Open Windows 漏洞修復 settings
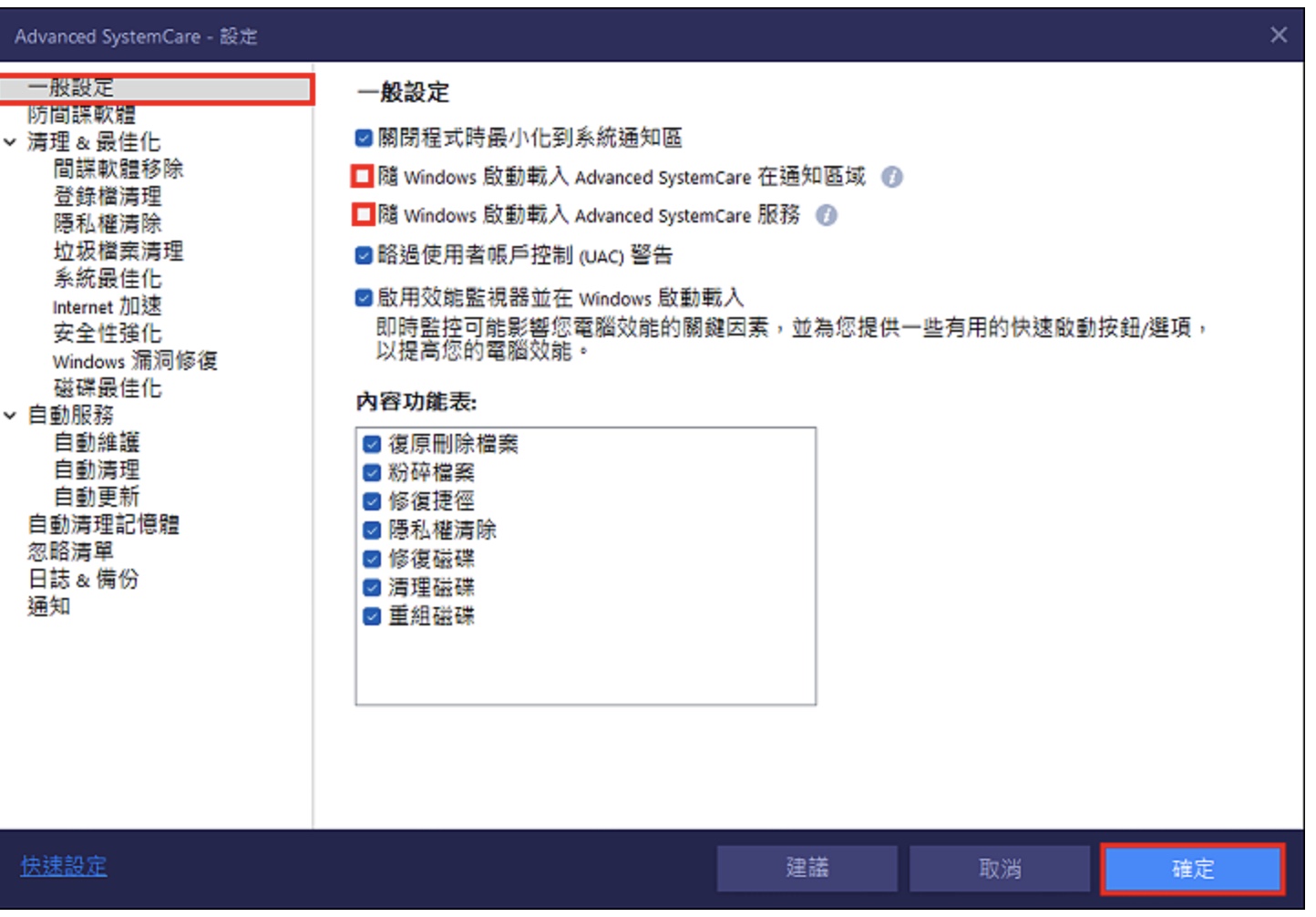1316x917 pixels. pos(135,362)
